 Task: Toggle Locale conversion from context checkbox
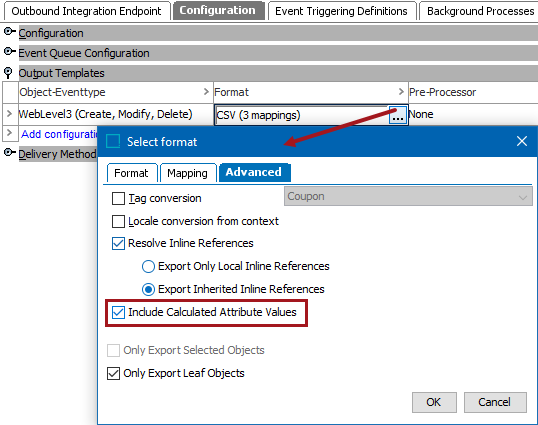pyautogui.click(x=118, y=221)
